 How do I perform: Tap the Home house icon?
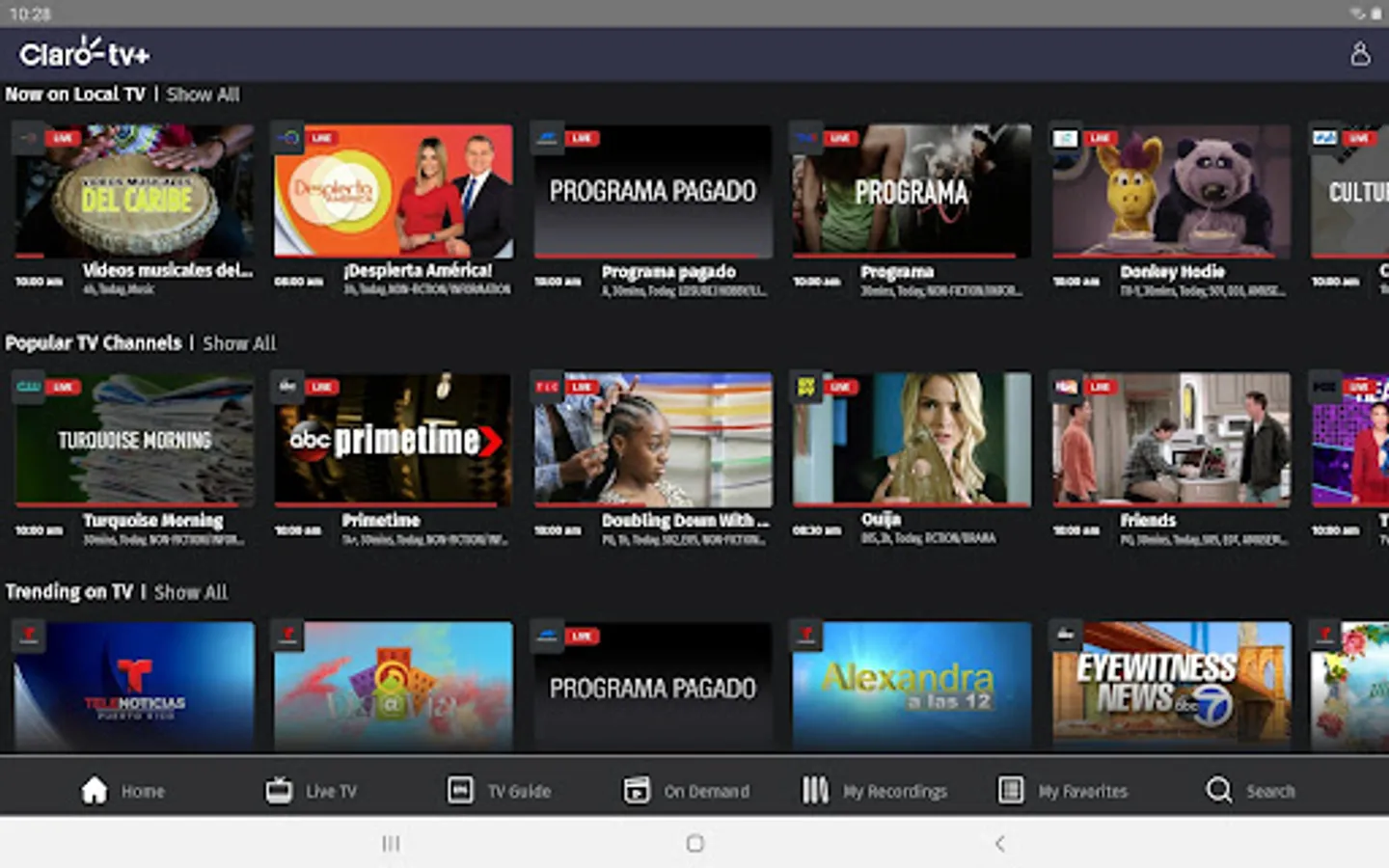tap(95, 790)
